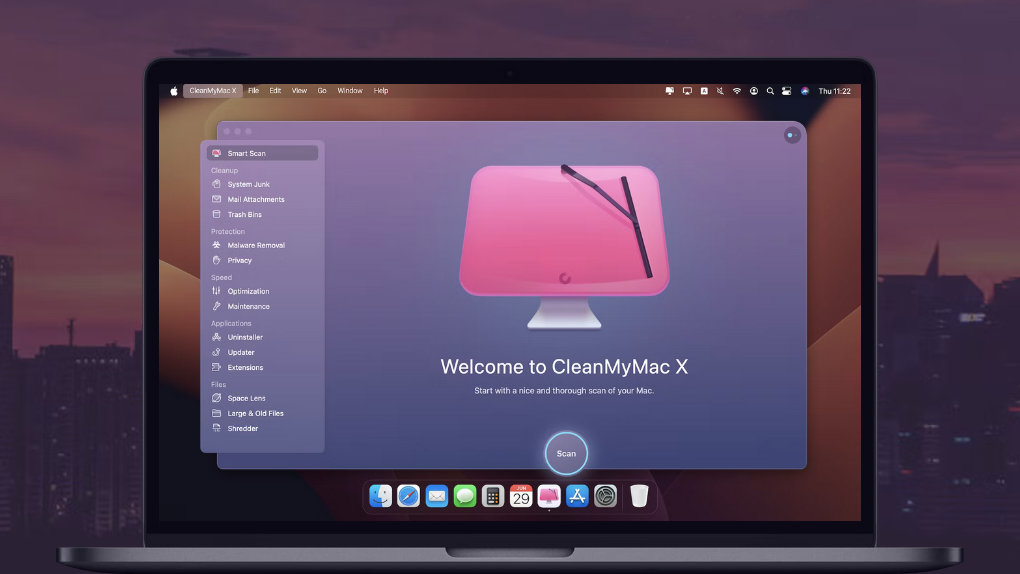Click the Mail Attachments envelope icon
The height and width of the screenshot is (574, 1020).
(x=217, y=199)
